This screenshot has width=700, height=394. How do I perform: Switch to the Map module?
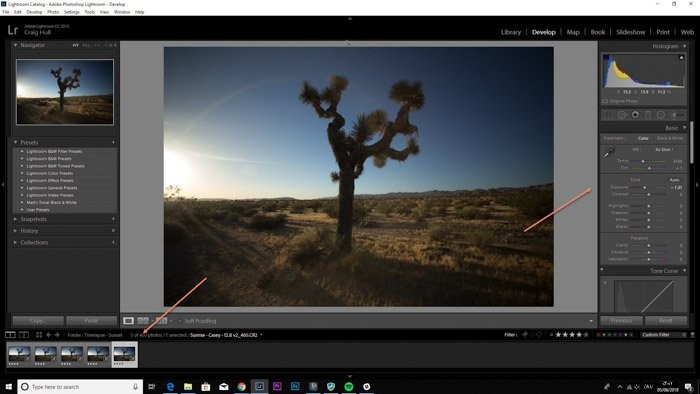point(573,32)
